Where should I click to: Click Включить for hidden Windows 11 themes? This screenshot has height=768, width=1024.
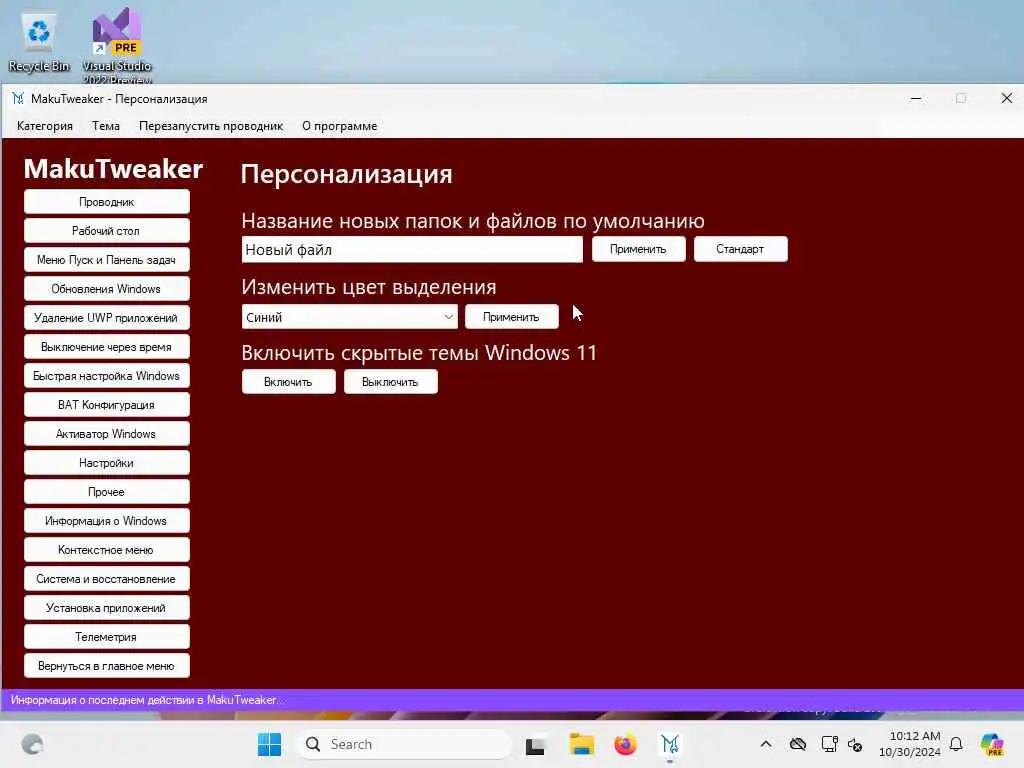point(289,382)
